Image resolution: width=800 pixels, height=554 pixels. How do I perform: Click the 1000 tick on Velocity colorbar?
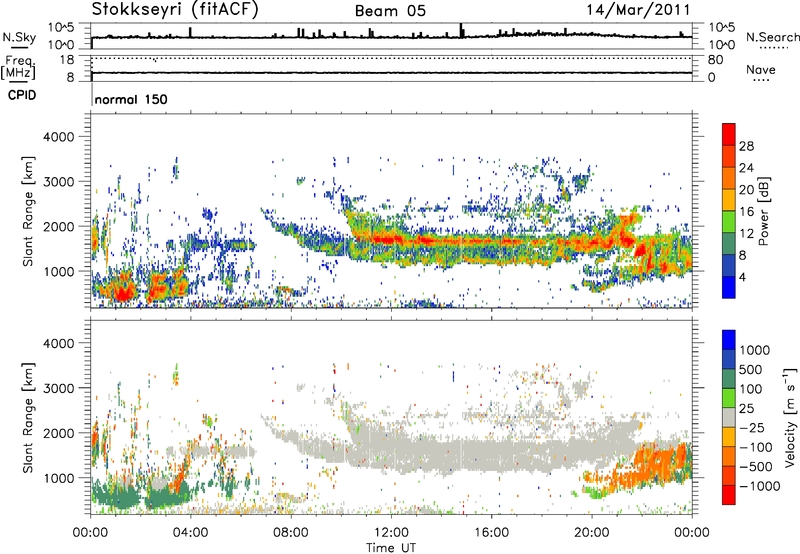coord(754,350)
